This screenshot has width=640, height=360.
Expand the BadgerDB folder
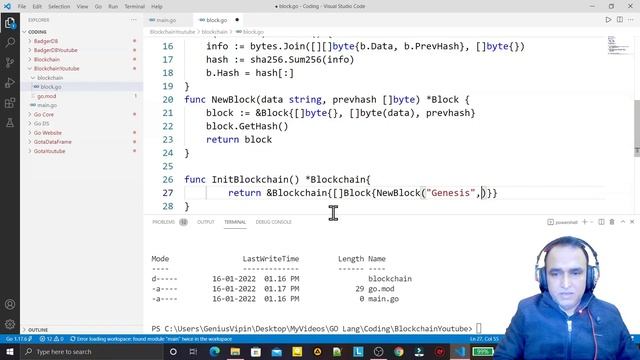pos(82,41)
